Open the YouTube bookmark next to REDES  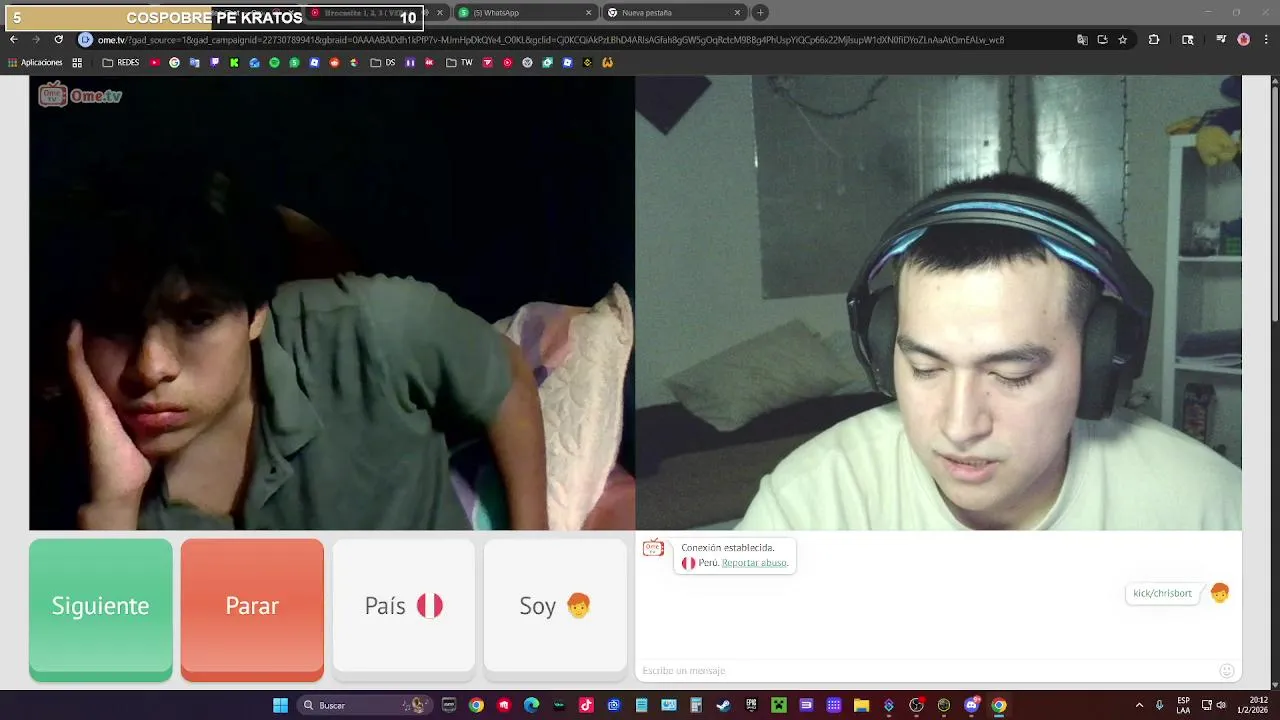[154, 62]
